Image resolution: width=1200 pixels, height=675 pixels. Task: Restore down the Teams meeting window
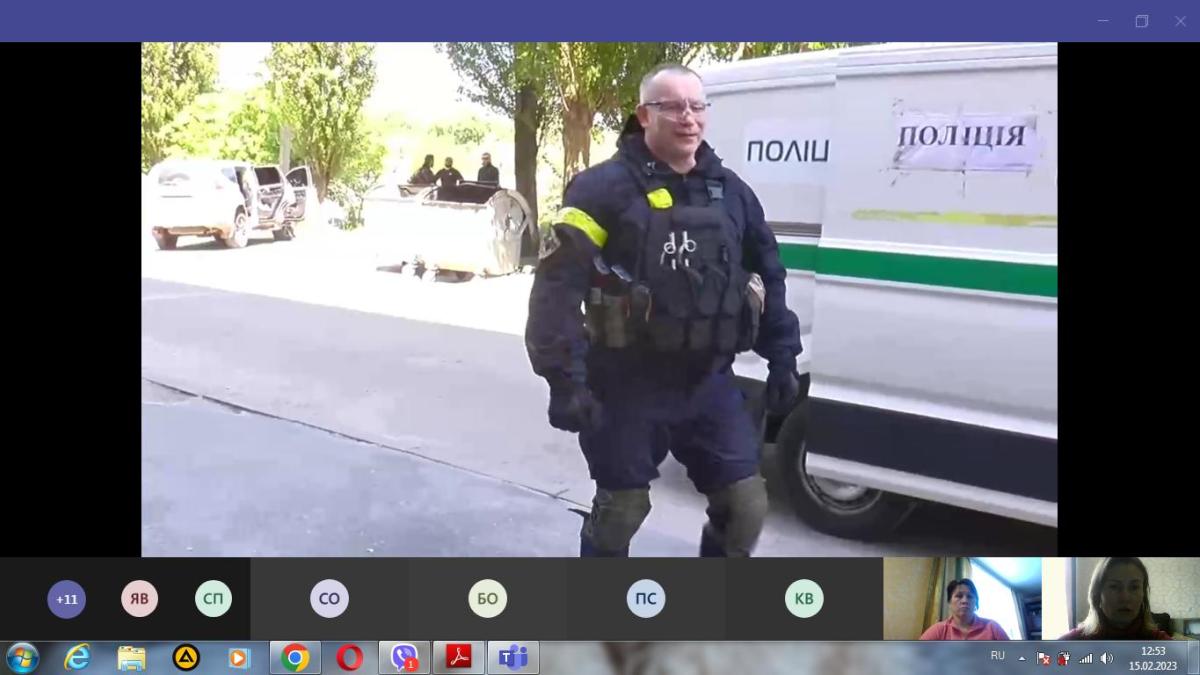(x=1141, y=21)
